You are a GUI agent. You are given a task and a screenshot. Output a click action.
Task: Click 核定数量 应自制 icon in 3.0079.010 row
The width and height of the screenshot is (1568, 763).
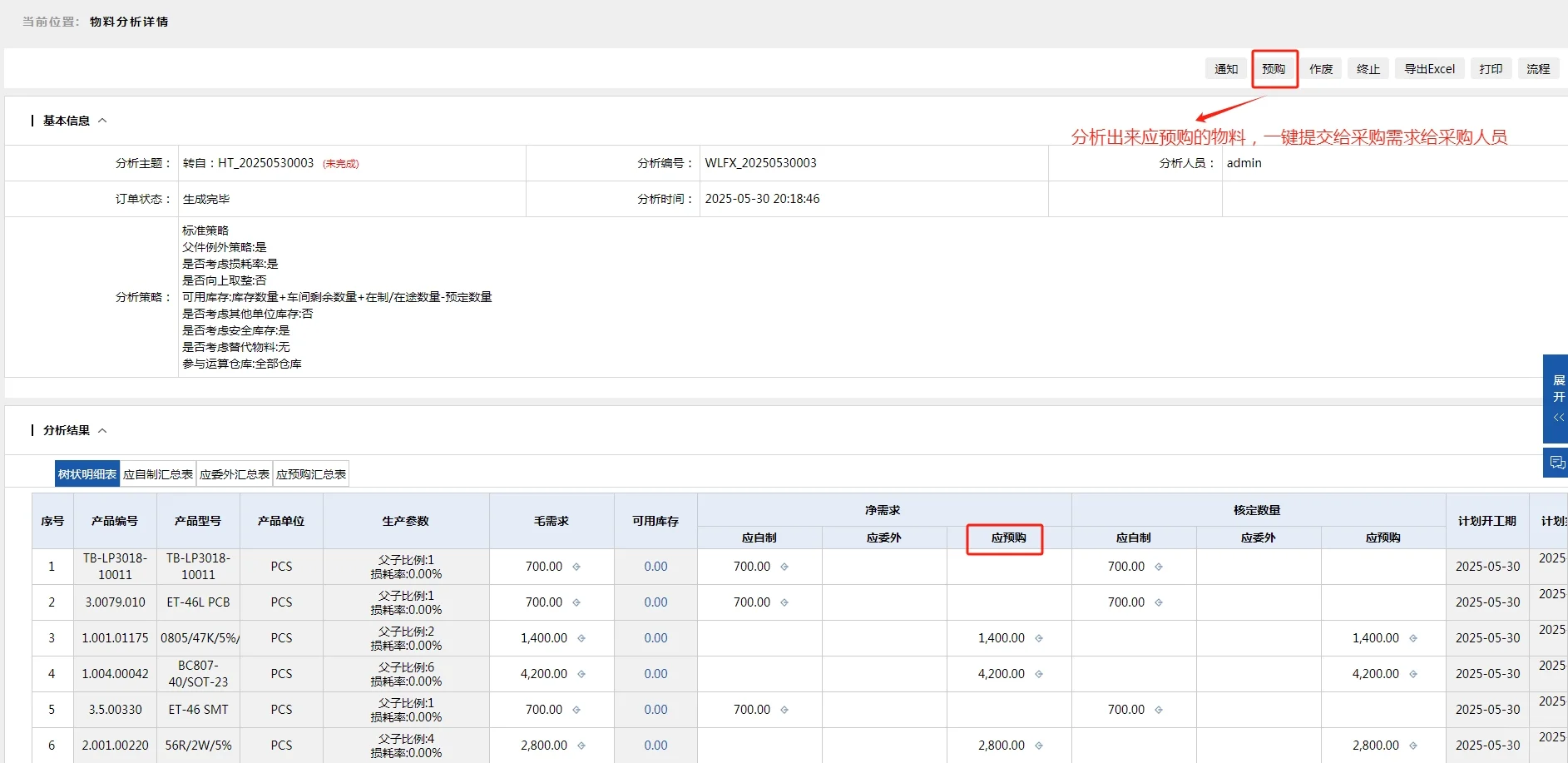click(x=1159, y=602)
